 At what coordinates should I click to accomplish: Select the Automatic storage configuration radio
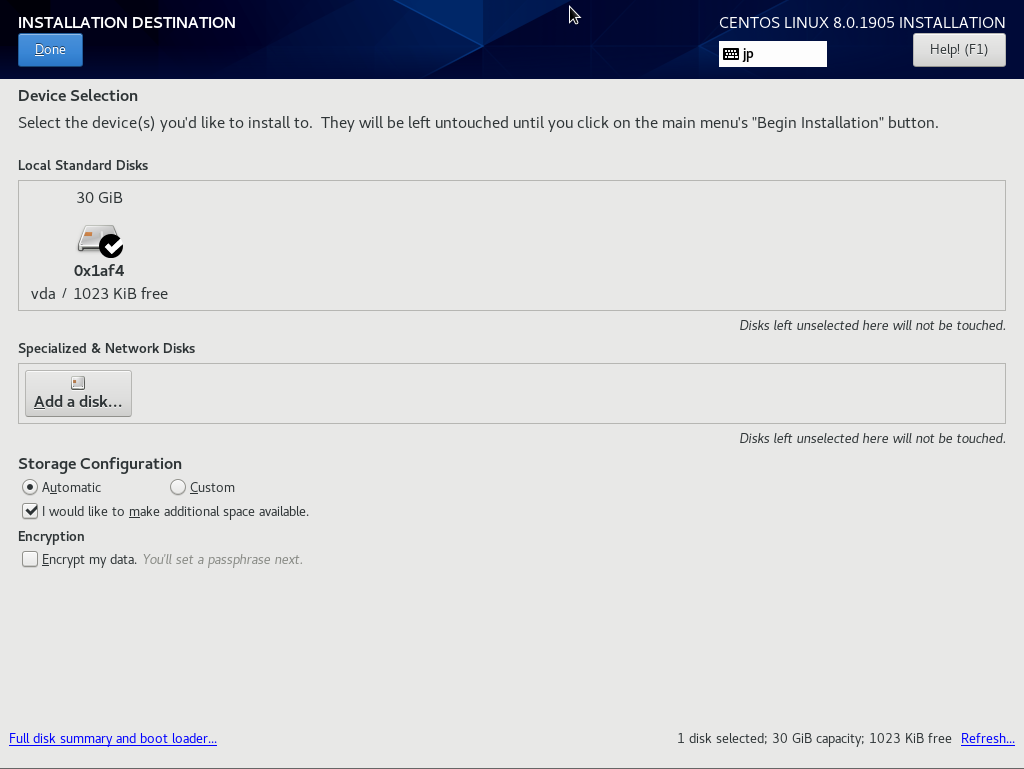click(x=30, y=487)
